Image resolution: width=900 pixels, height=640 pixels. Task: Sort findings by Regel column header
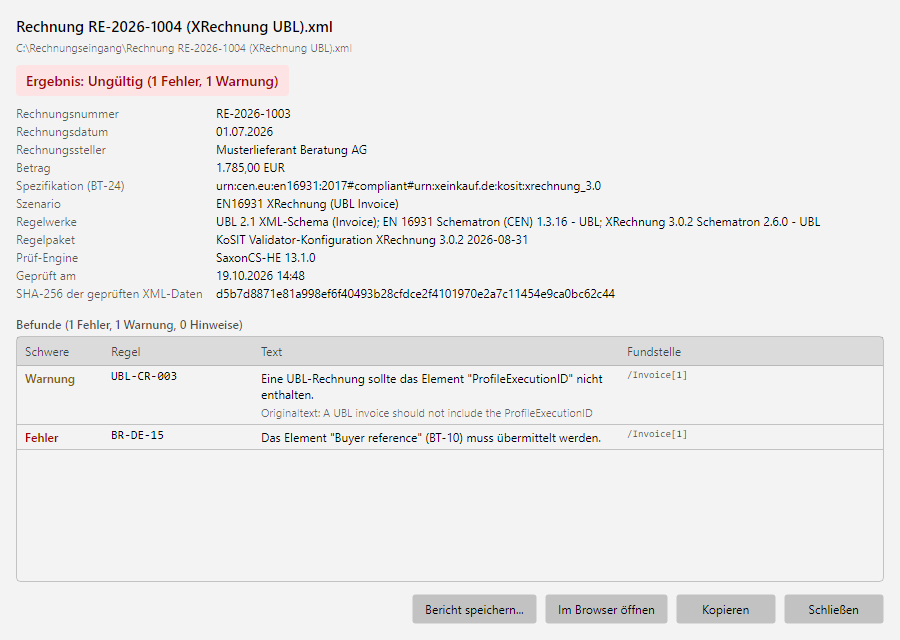(126, 352)
